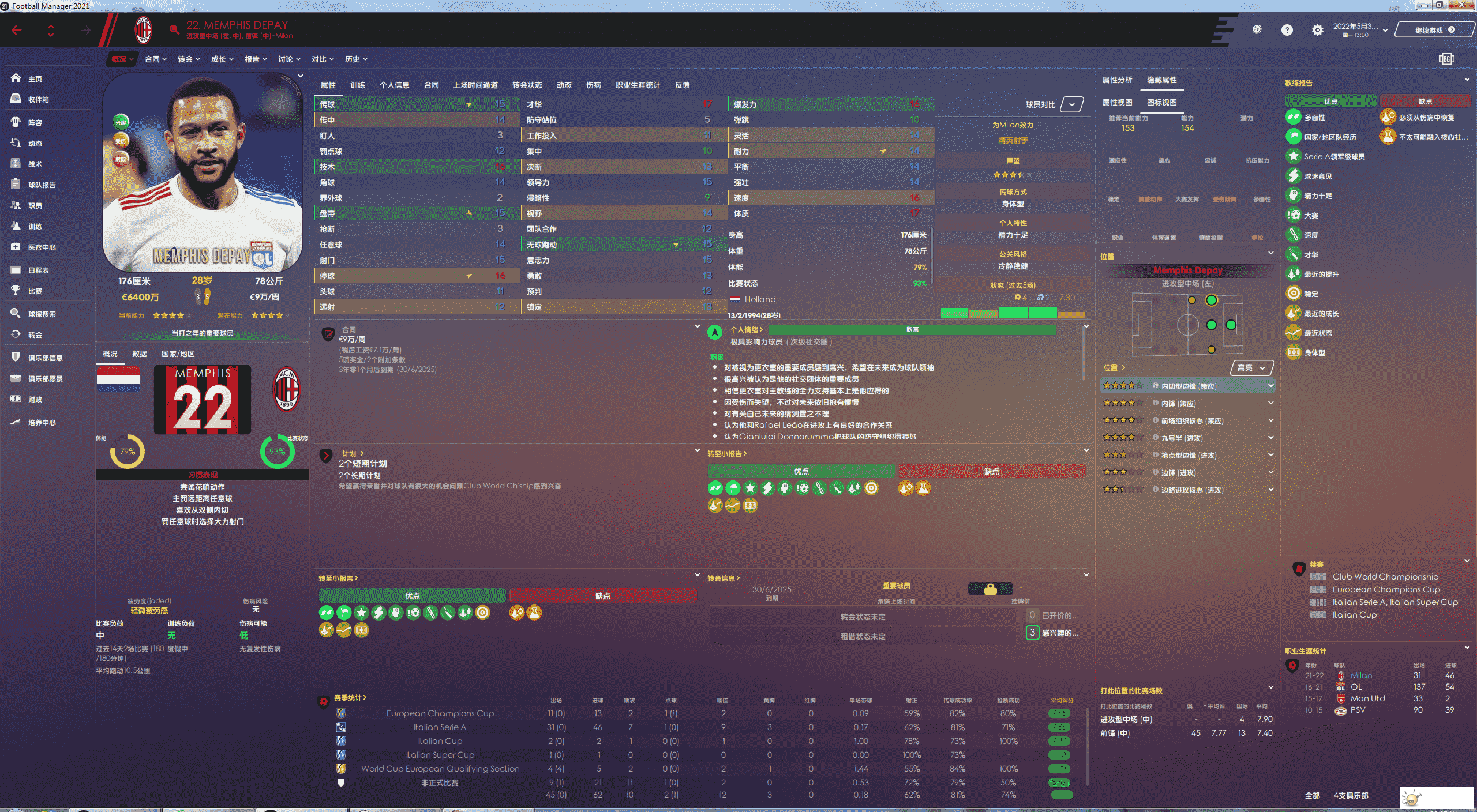Open 收件箱 in the sidebar
Viewport: 1477px width, 812px height.
pyautogui.click(x=38, y=99)
